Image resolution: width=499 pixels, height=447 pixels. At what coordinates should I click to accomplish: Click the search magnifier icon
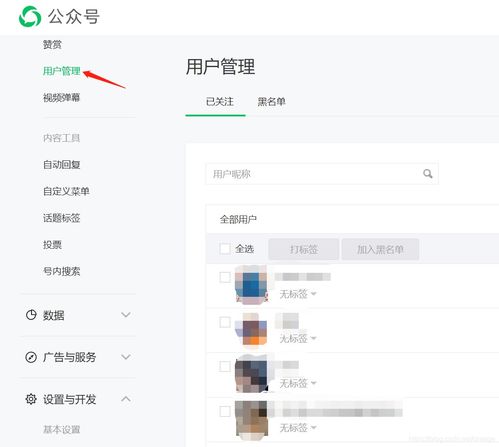(x=428, y=174)
